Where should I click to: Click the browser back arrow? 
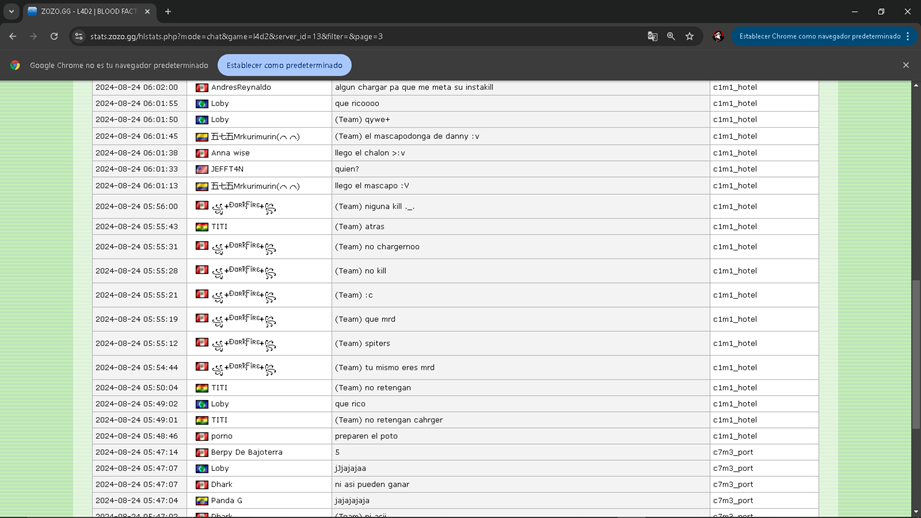pos(13,36)
